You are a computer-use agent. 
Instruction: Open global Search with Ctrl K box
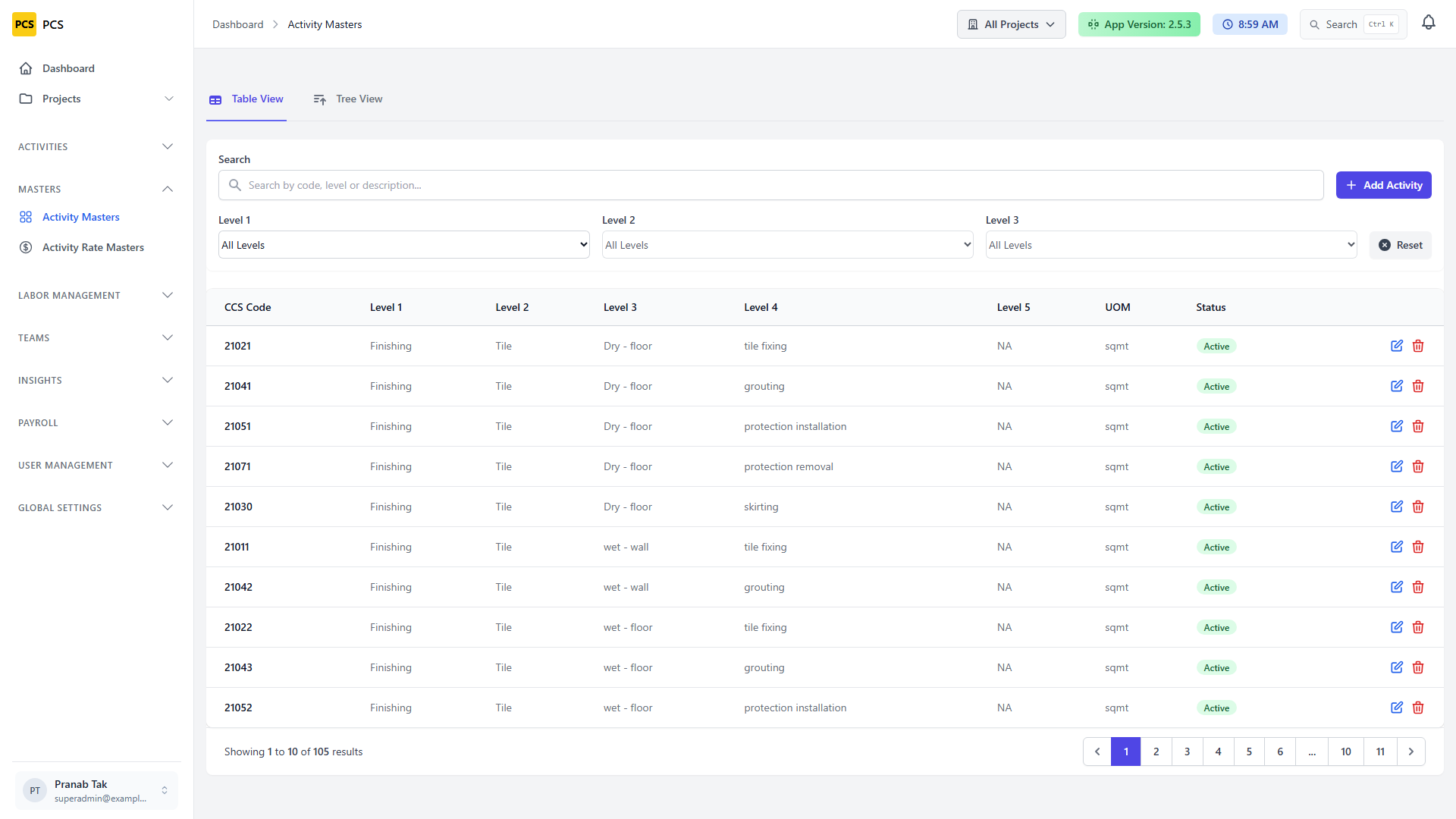click(x=1353, y=24)
